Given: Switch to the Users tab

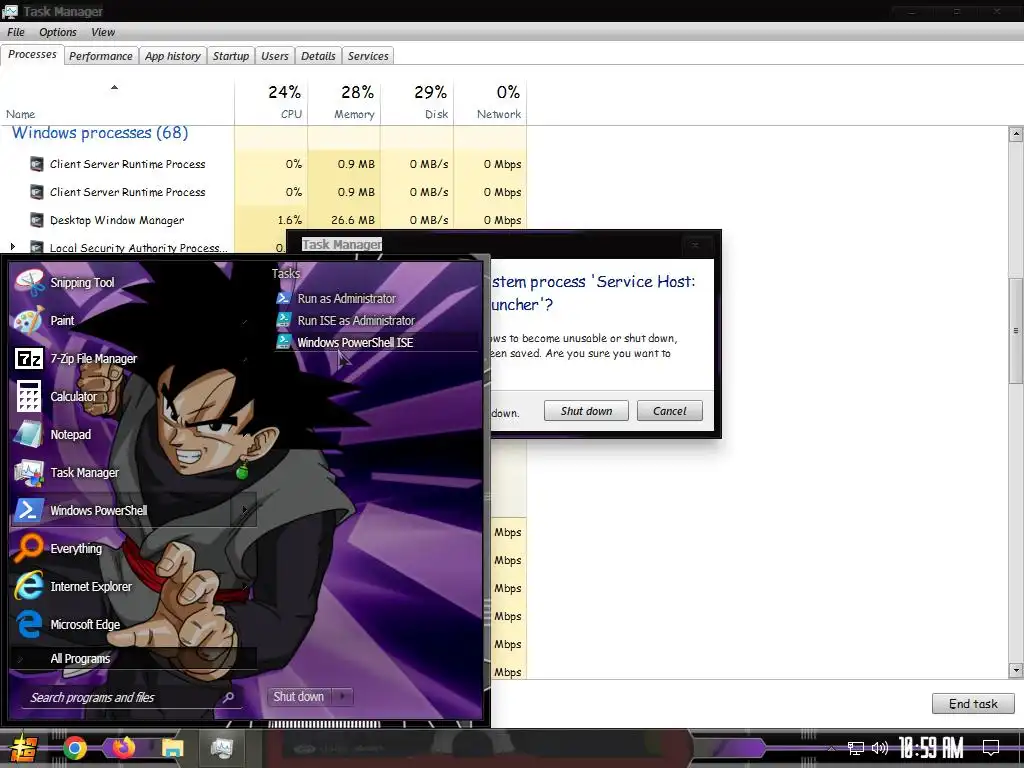Looking at the screenshot, I should click(274, 56).
